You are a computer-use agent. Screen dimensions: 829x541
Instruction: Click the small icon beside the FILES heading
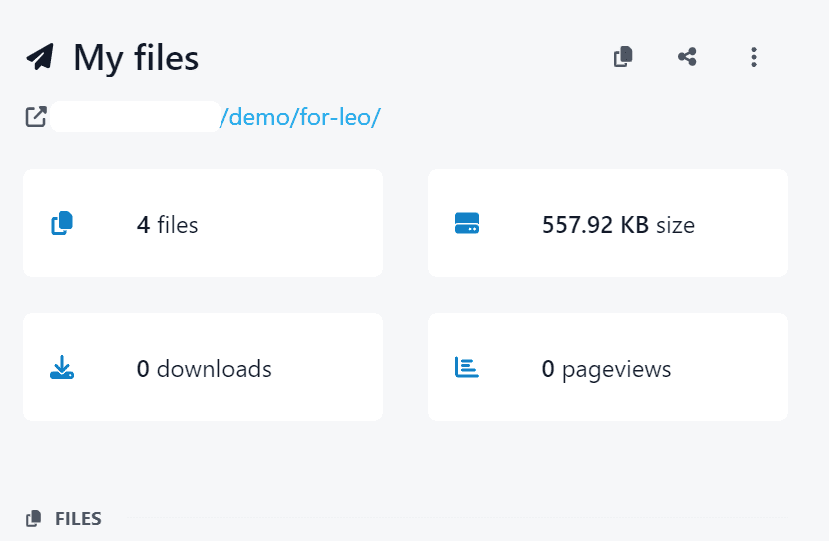tap(34, 518)
